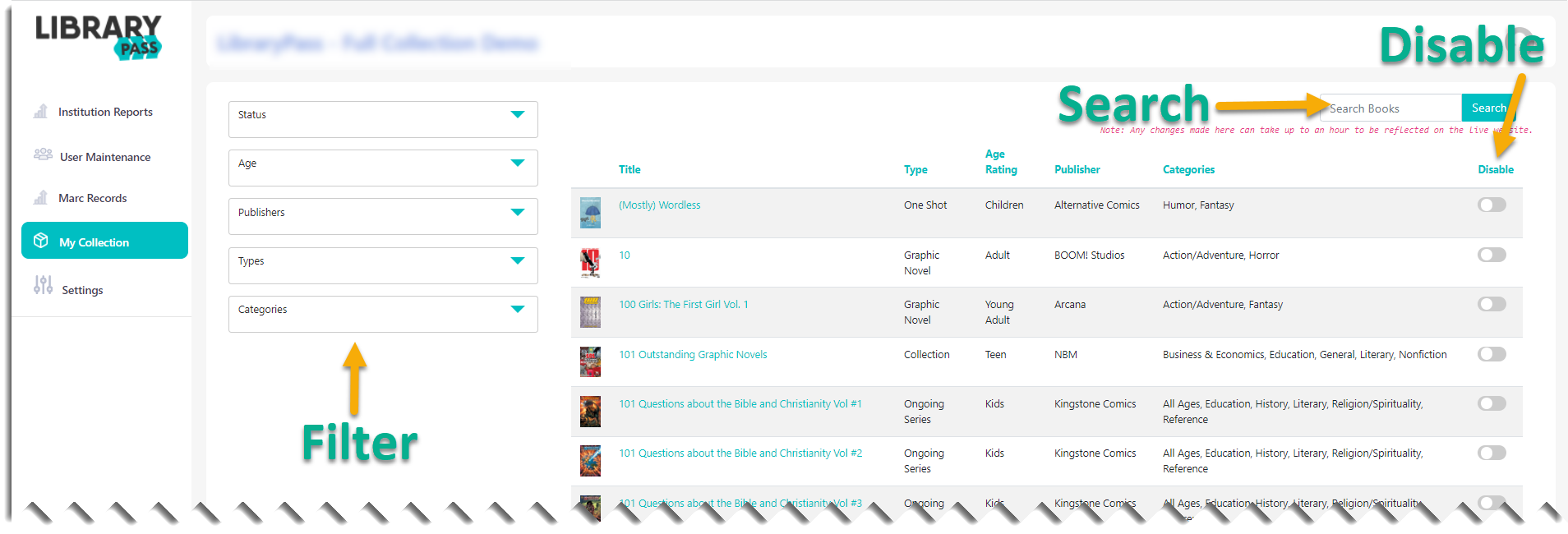Viewport: 1568px width, 534px height.
Task: Open the title link named 10
Action: [625, 255]
